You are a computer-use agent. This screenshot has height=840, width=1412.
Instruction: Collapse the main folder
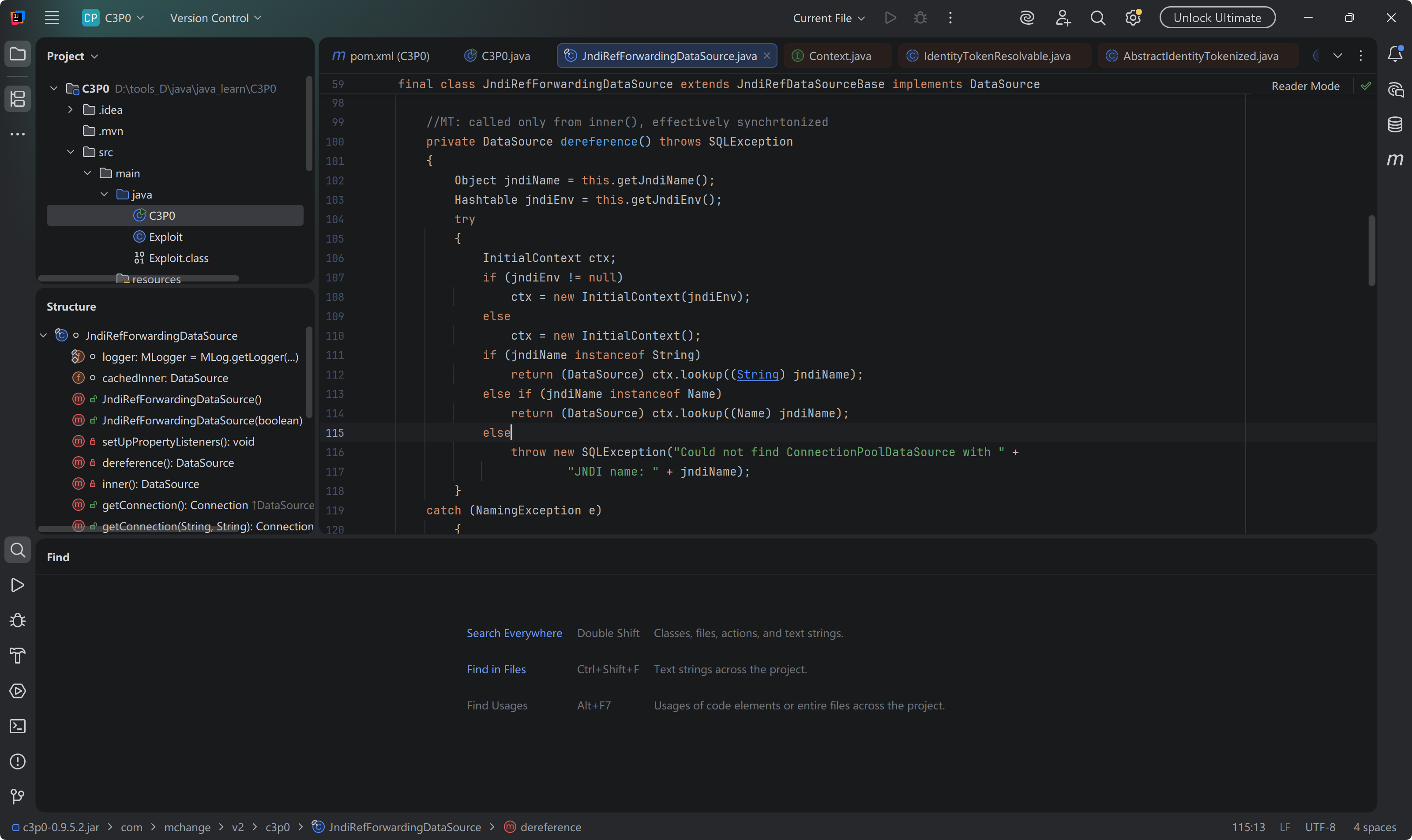coord(87,173)
